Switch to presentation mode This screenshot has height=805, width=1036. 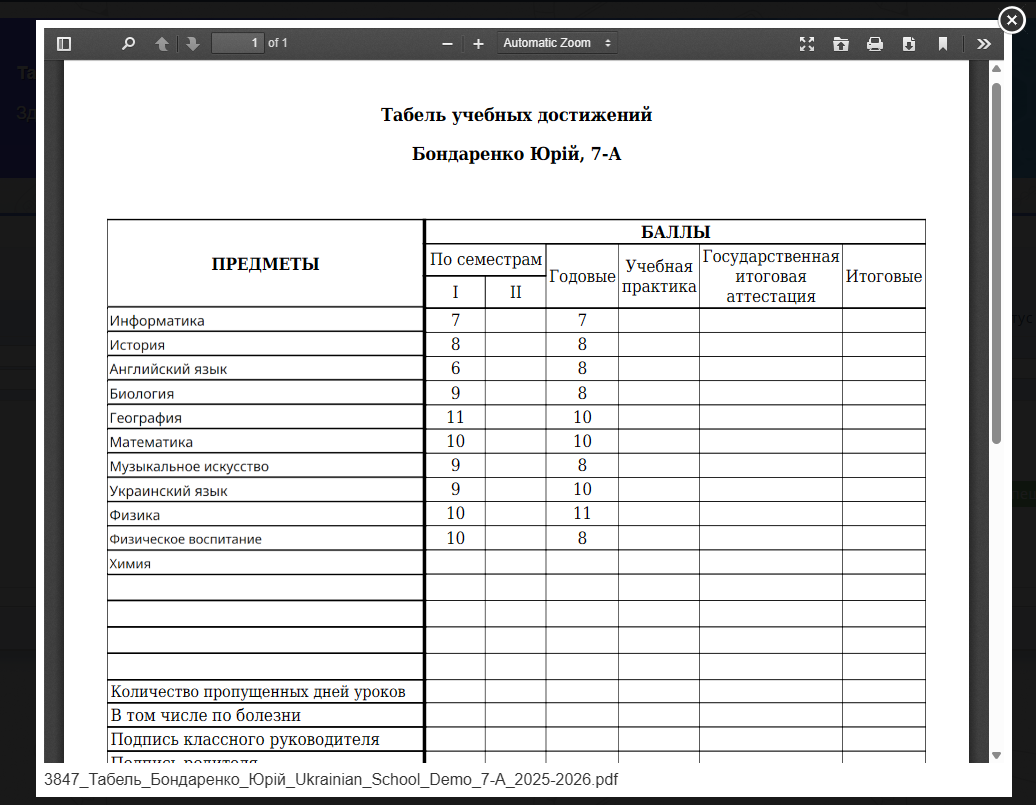(x=807, y=44)
